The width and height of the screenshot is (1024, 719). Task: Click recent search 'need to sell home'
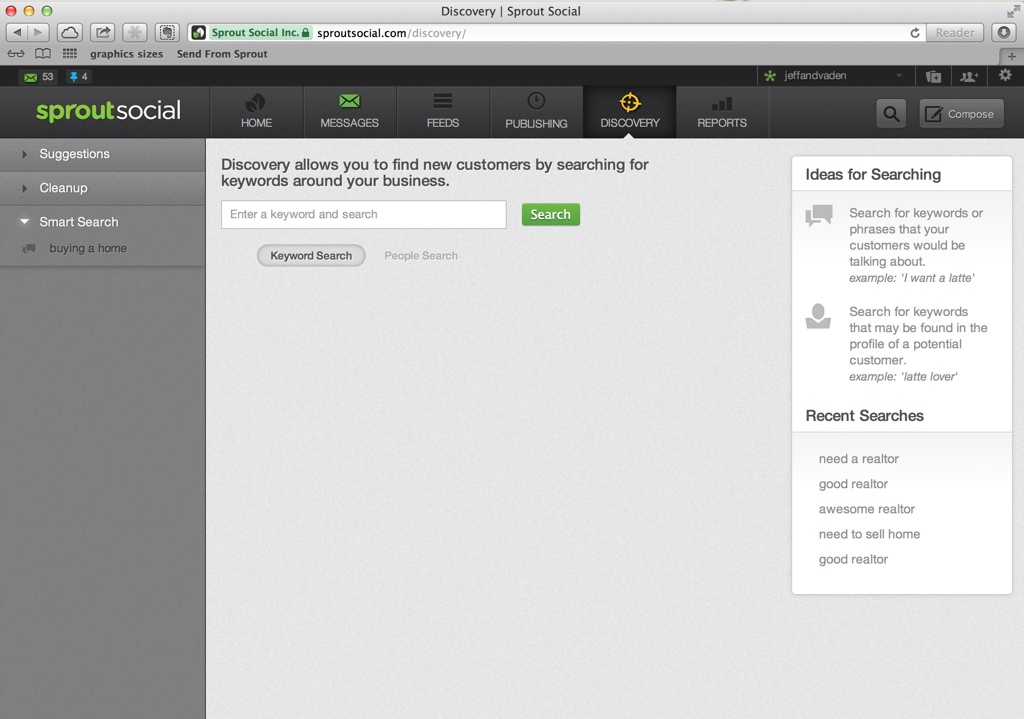[x=869, y=534]
